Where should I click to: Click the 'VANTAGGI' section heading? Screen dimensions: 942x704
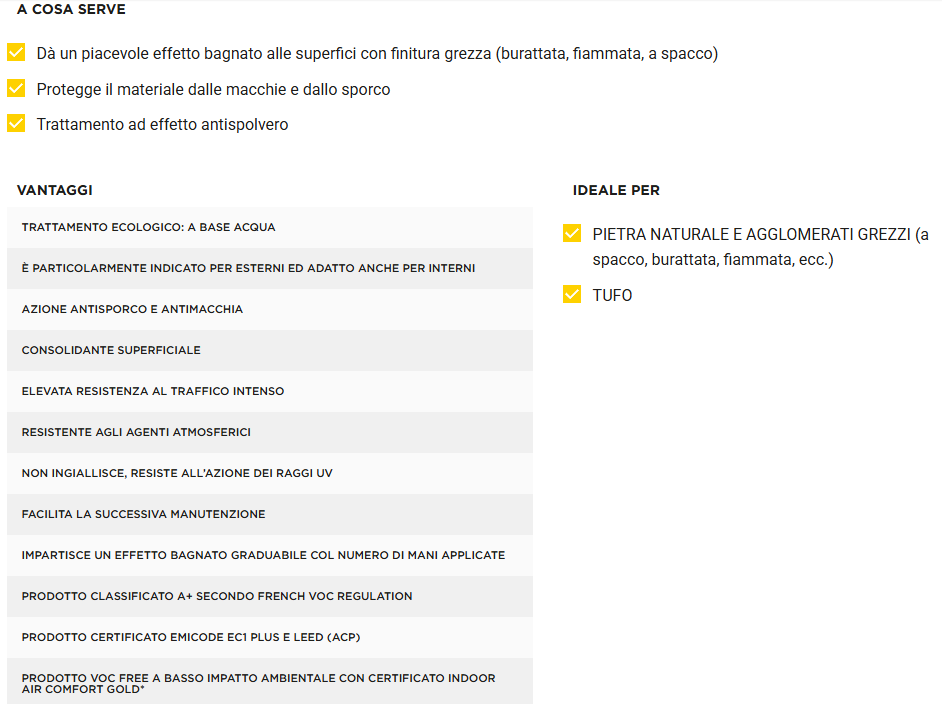coord(55,190)
